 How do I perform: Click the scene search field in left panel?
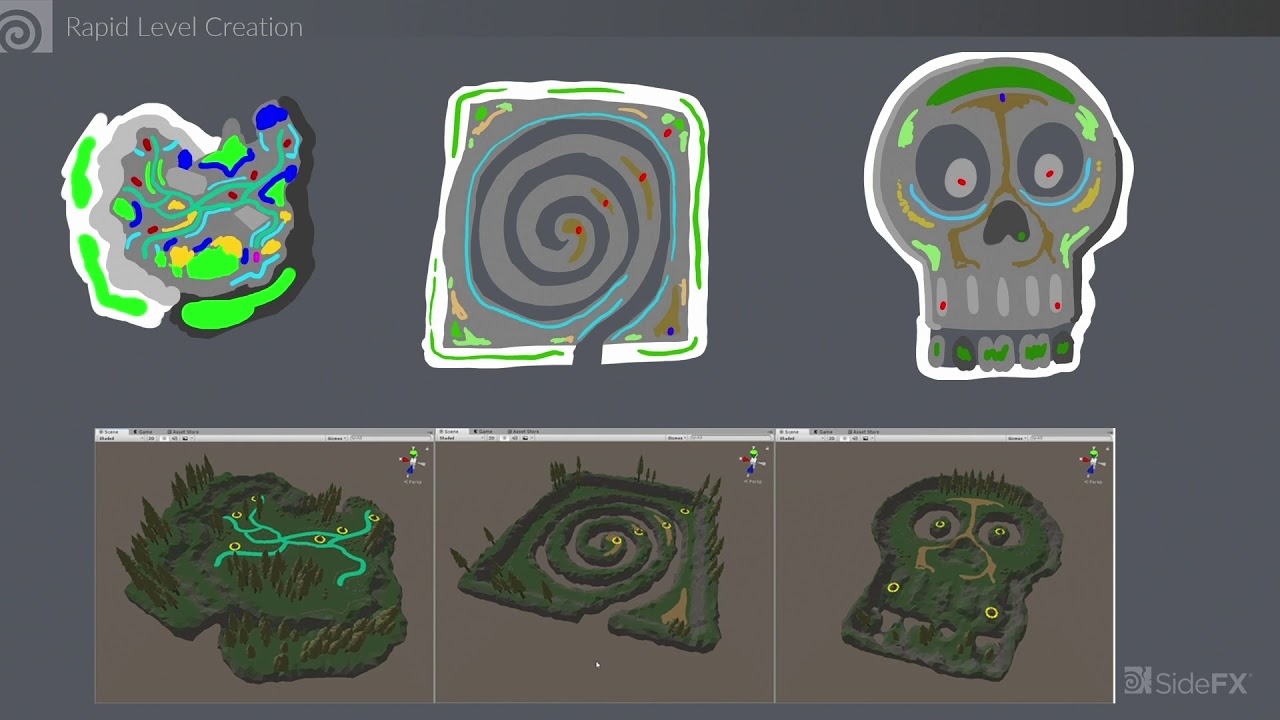390,438
